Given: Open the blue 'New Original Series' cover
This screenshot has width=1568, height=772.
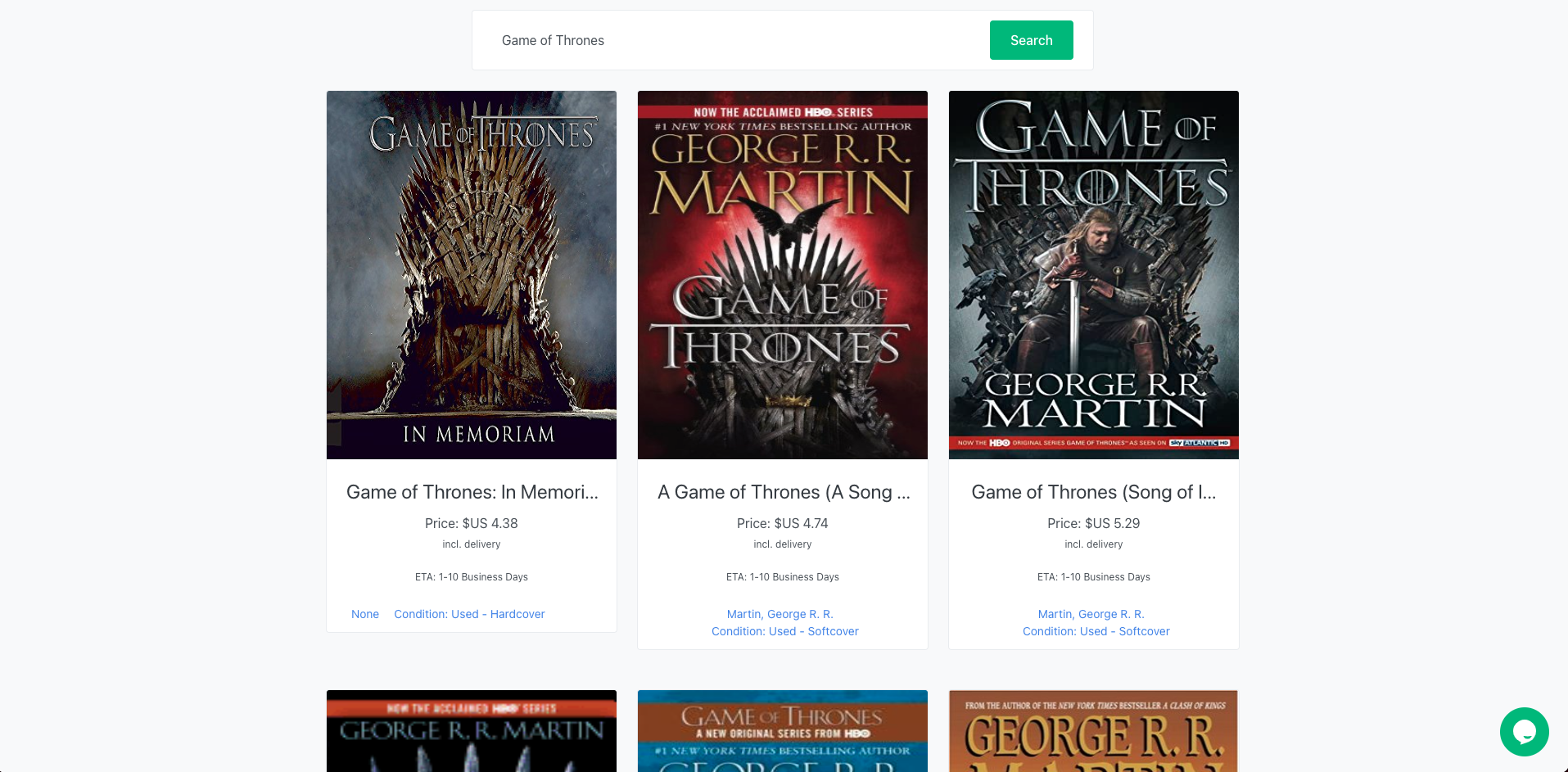Looking at the screenshot, I should 783,731.
